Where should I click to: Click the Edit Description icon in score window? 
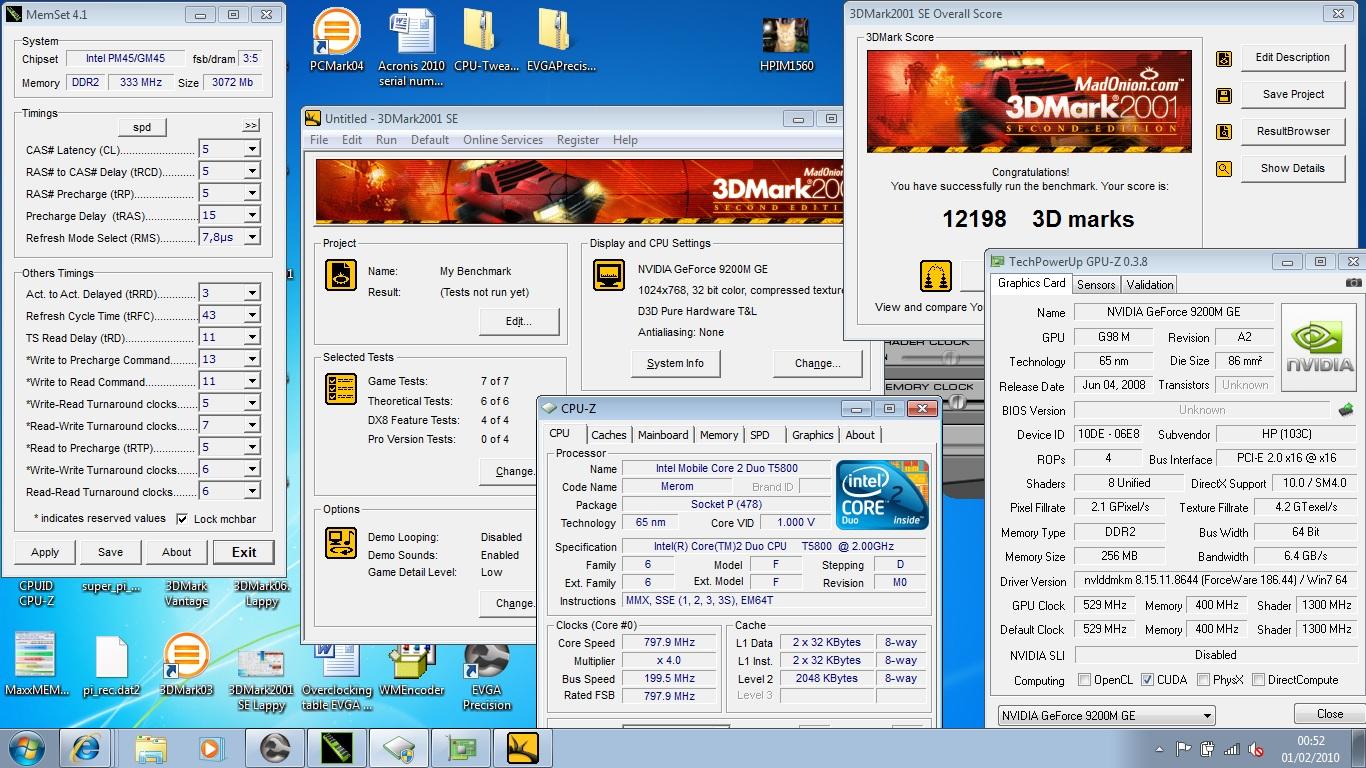point(1223,58)
